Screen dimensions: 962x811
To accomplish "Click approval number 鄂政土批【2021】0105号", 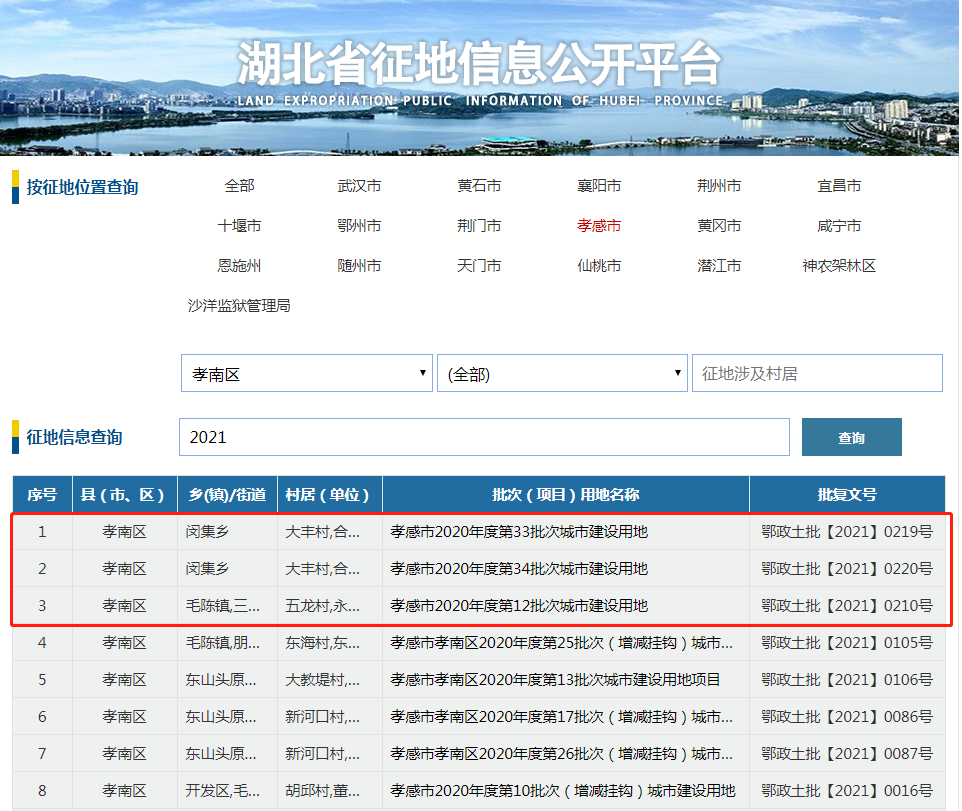I will 846,643.
